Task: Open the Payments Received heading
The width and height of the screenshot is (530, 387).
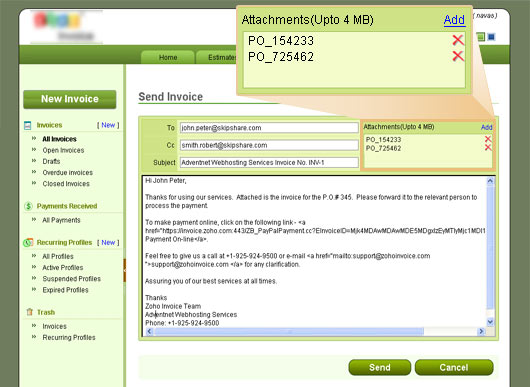Action: coord(67,206)
